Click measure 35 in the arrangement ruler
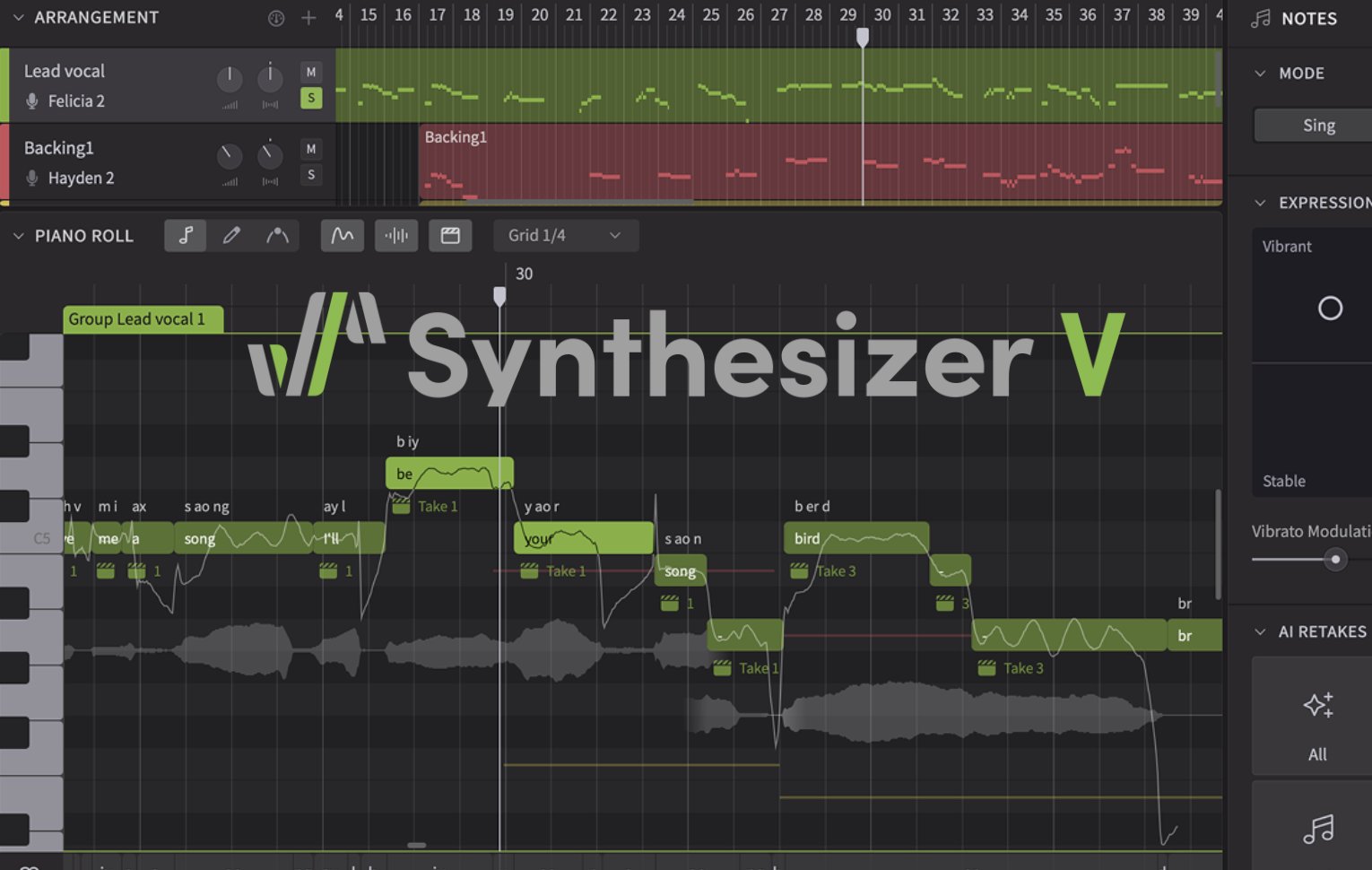 point(1054,15)
